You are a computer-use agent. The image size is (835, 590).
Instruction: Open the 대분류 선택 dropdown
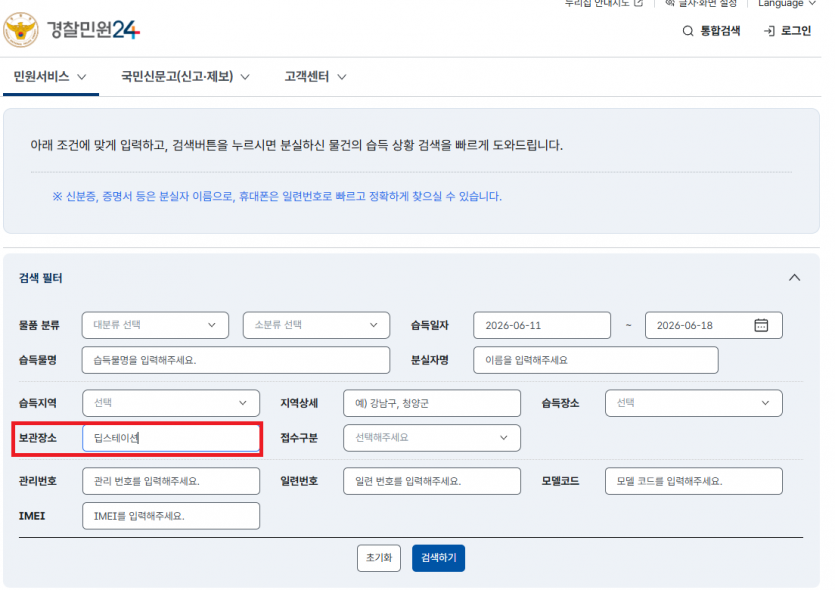pos(155,325)
